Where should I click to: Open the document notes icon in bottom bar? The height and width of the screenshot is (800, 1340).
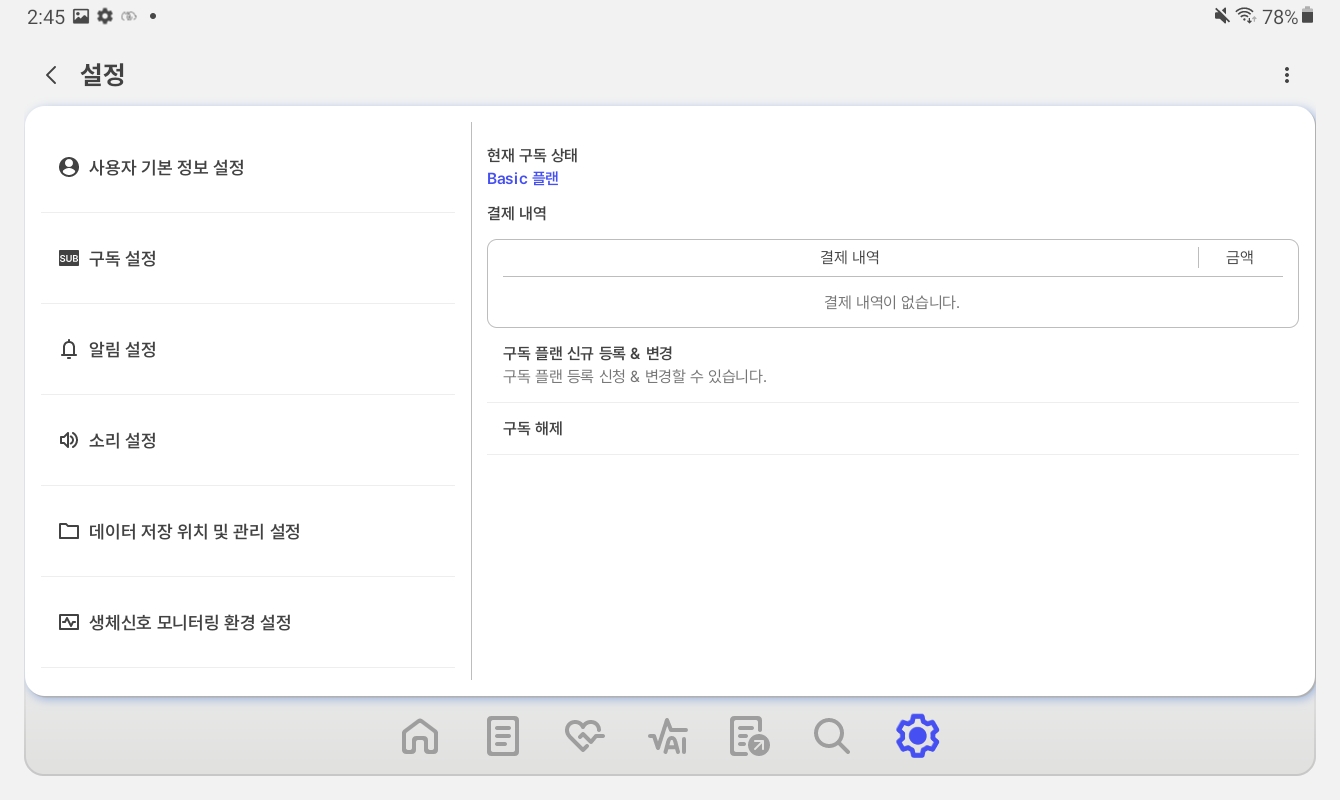pos(503,737)
